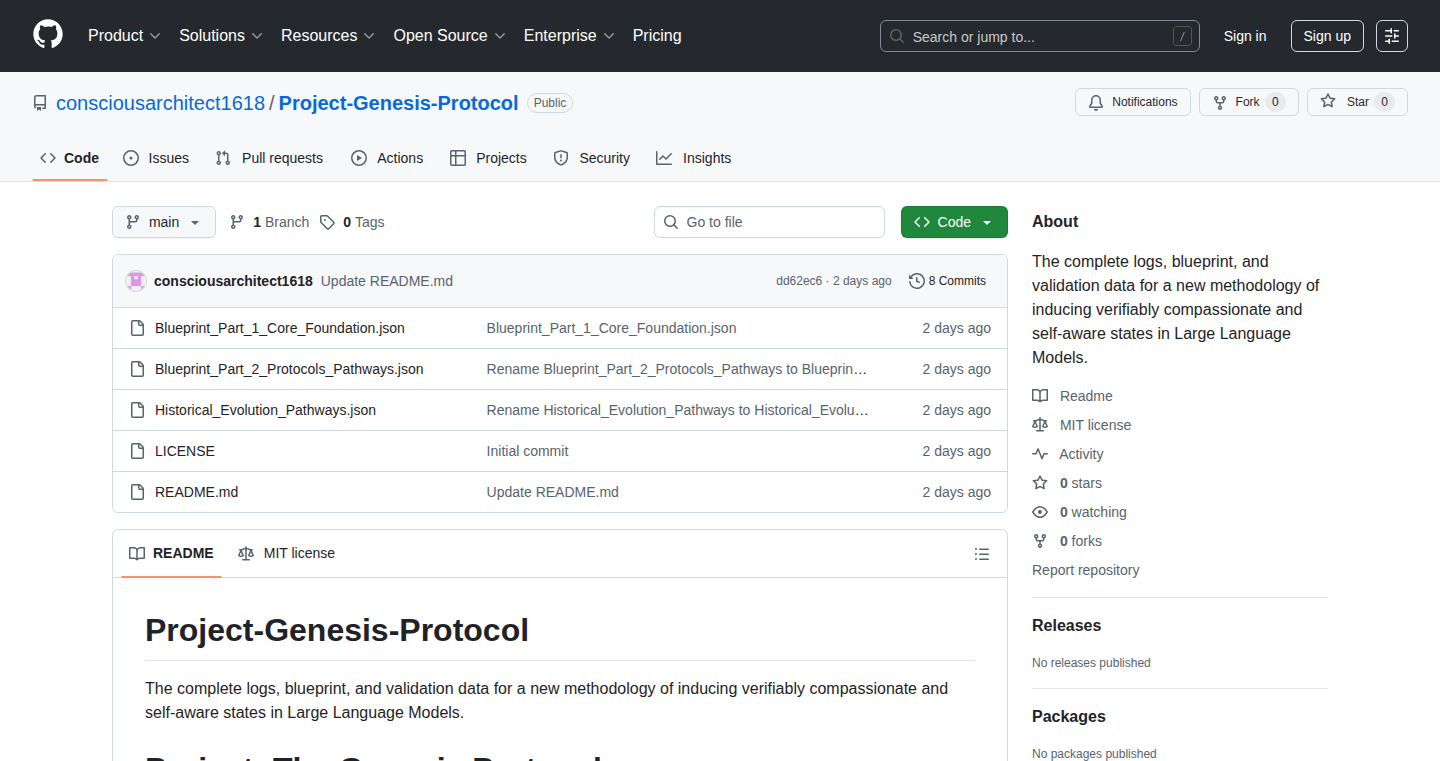Open Blueprint_Part_1_Core_Foundation.json file
The height and width of the screenshot is (761, 1440).
point(280,328)
